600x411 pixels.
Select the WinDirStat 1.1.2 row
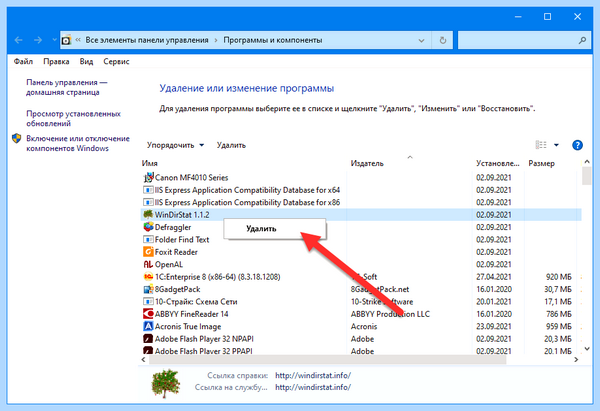(361, 215)
